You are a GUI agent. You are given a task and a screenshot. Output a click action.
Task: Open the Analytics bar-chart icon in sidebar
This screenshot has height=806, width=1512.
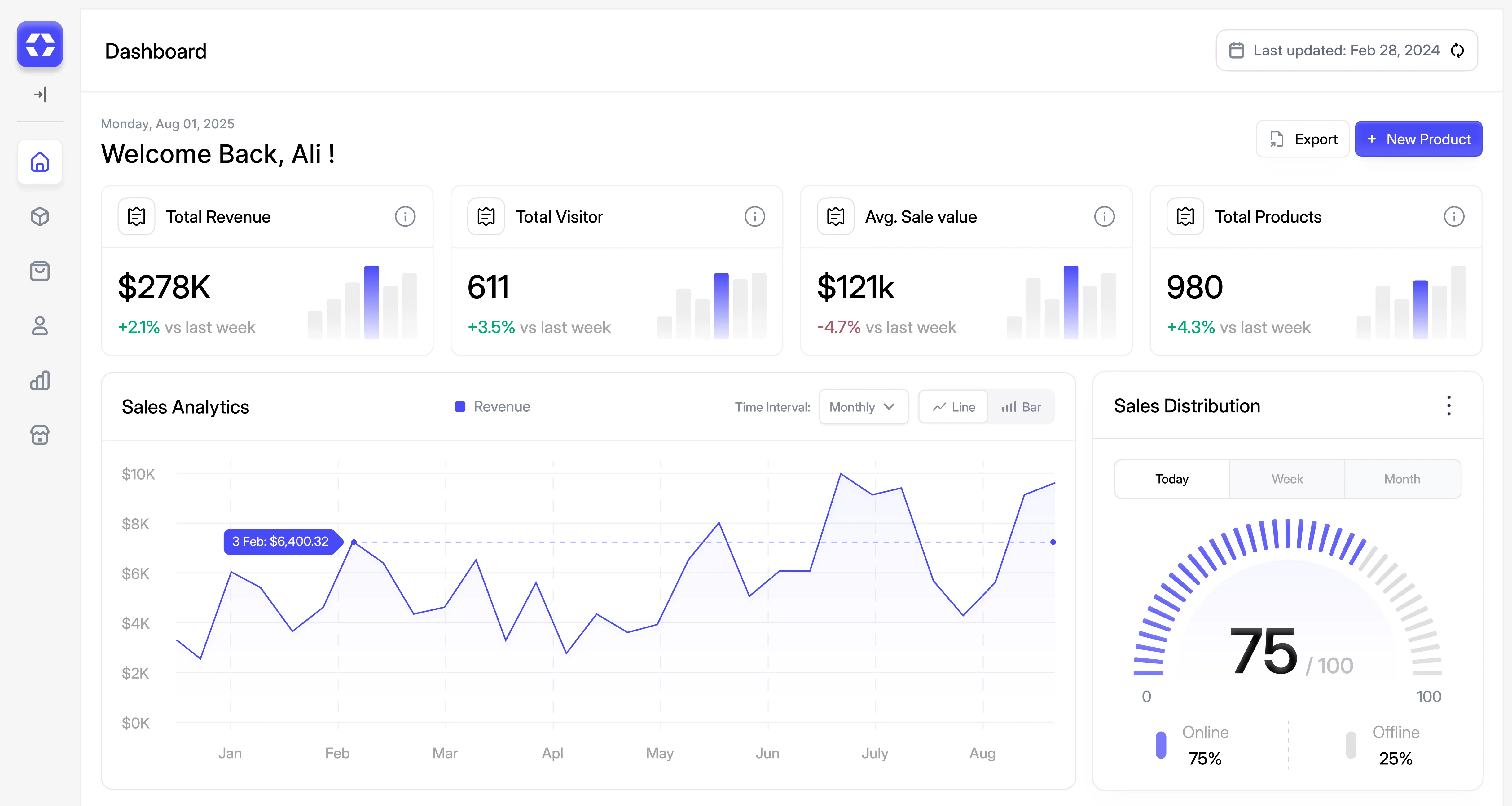coord(40,381)
